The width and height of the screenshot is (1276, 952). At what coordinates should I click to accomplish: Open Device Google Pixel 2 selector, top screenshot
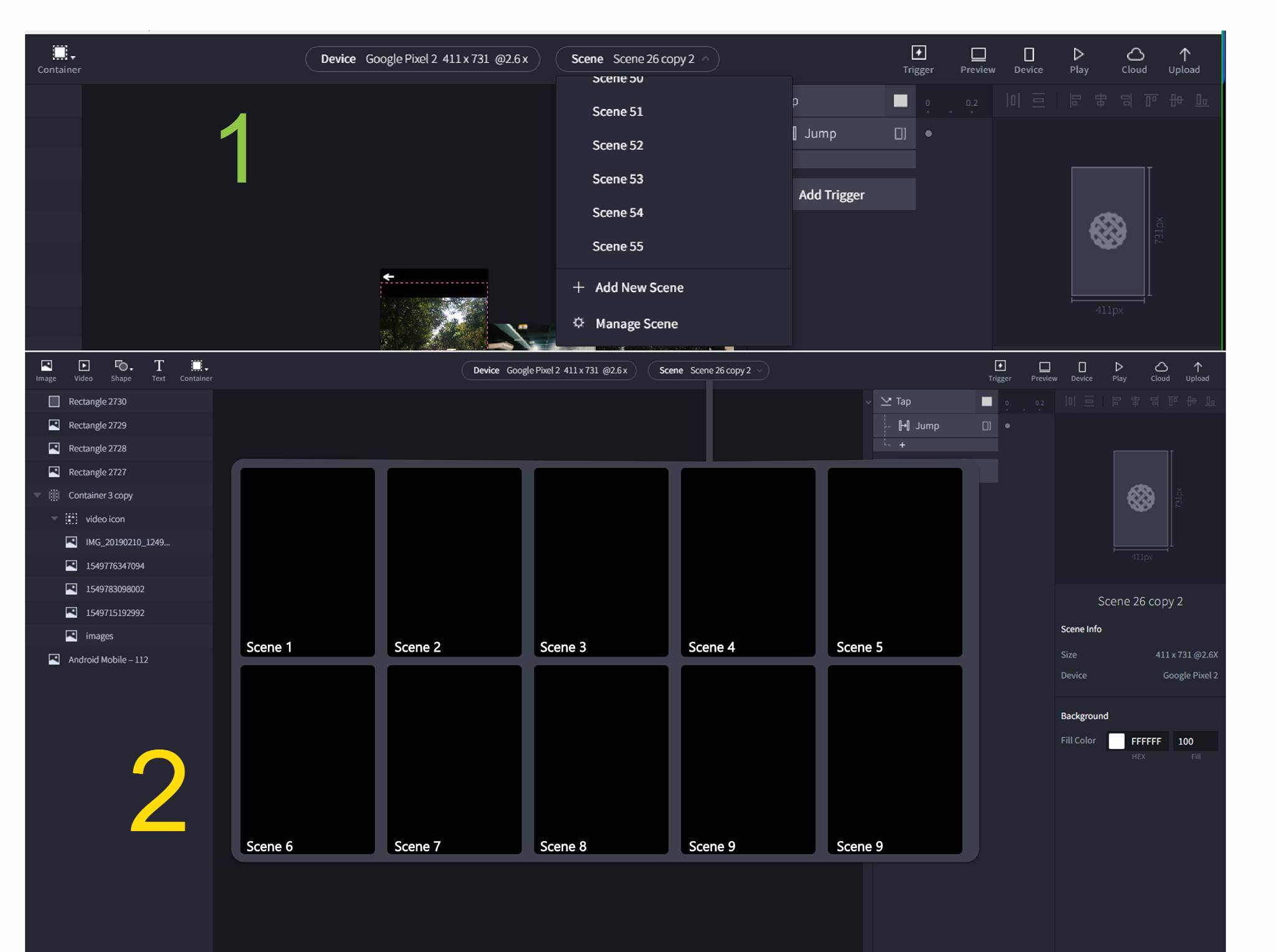click(x=422, y=59)
